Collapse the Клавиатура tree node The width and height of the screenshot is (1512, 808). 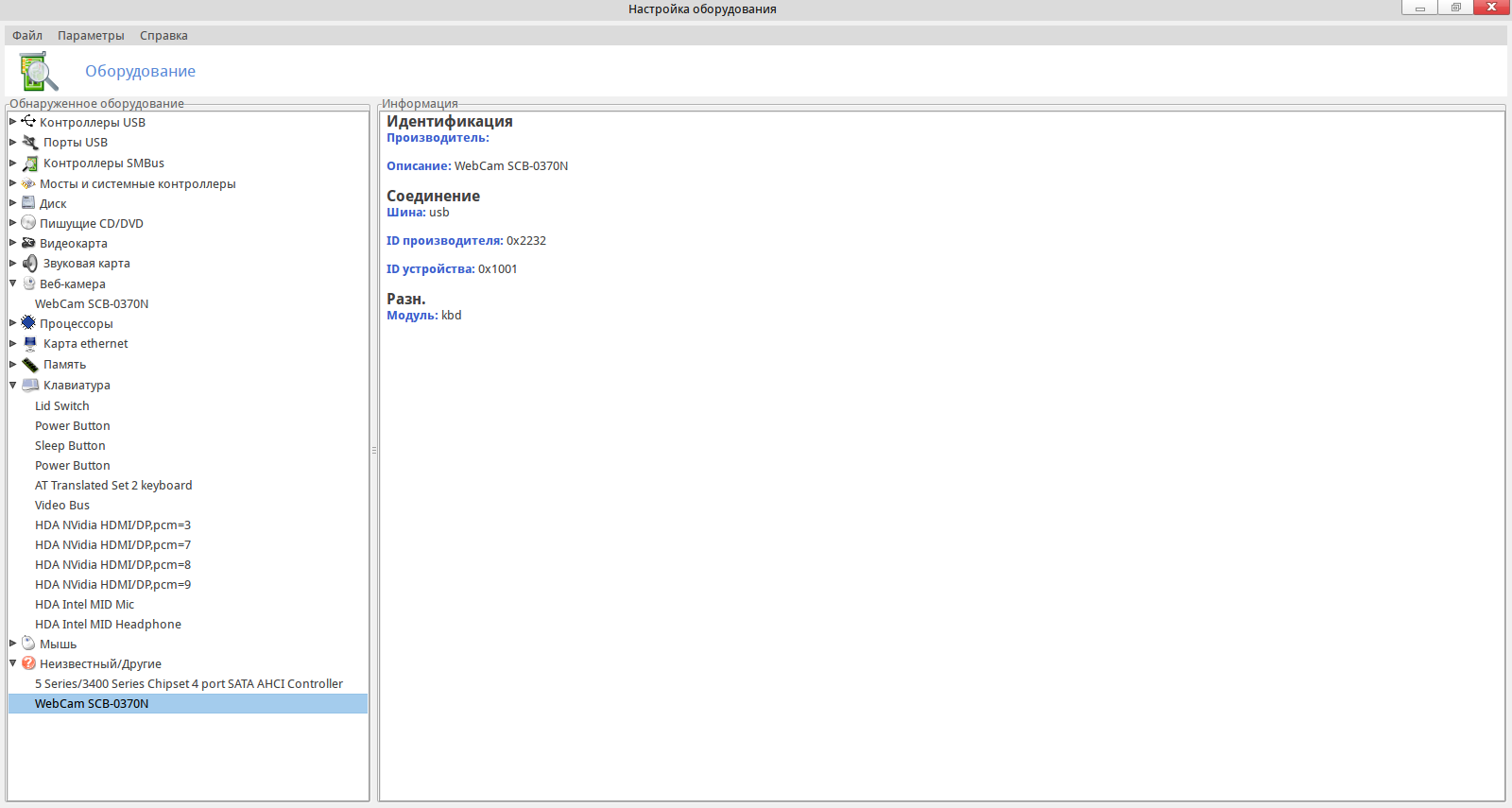pyautogui.click(x=13, y=385)
